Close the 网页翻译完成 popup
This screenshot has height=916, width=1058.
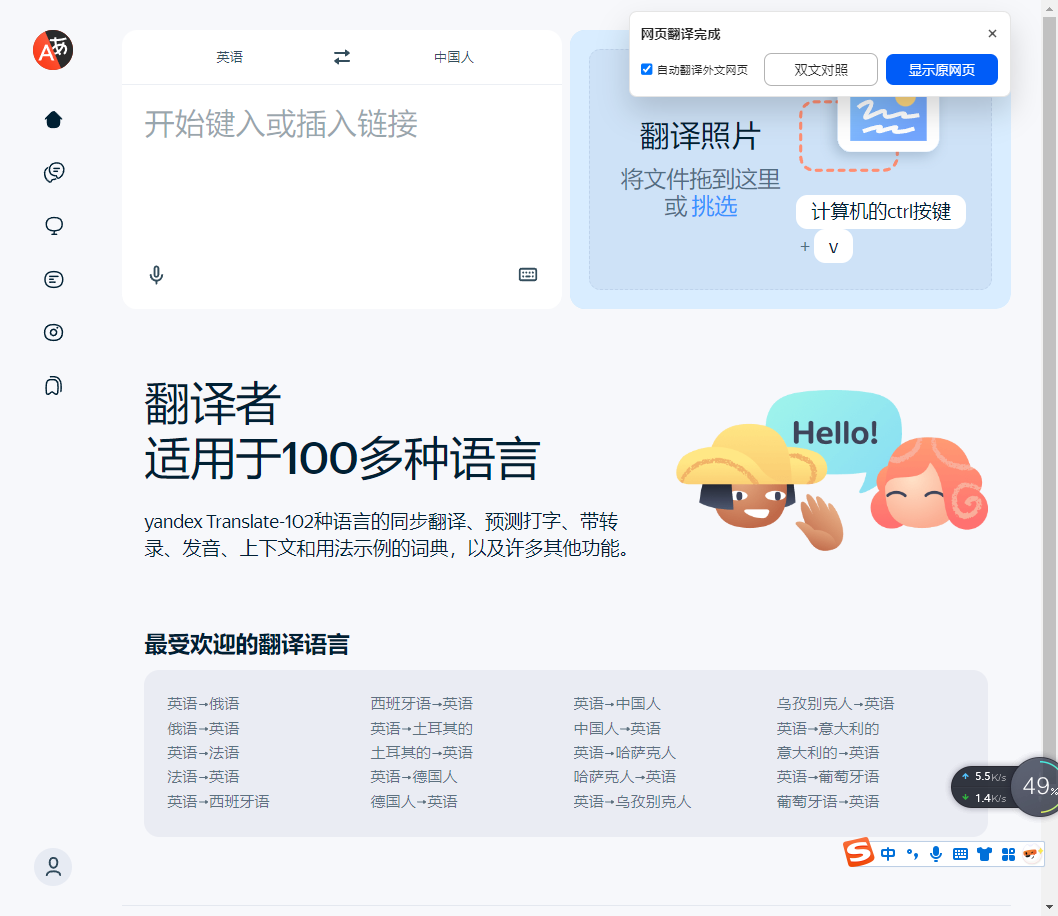pos(992,34)
